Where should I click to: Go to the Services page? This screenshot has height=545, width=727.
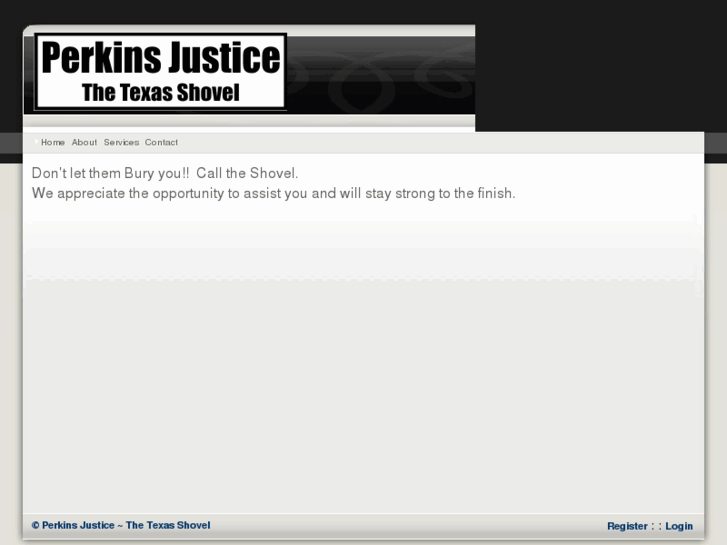[x=121, y=142]
